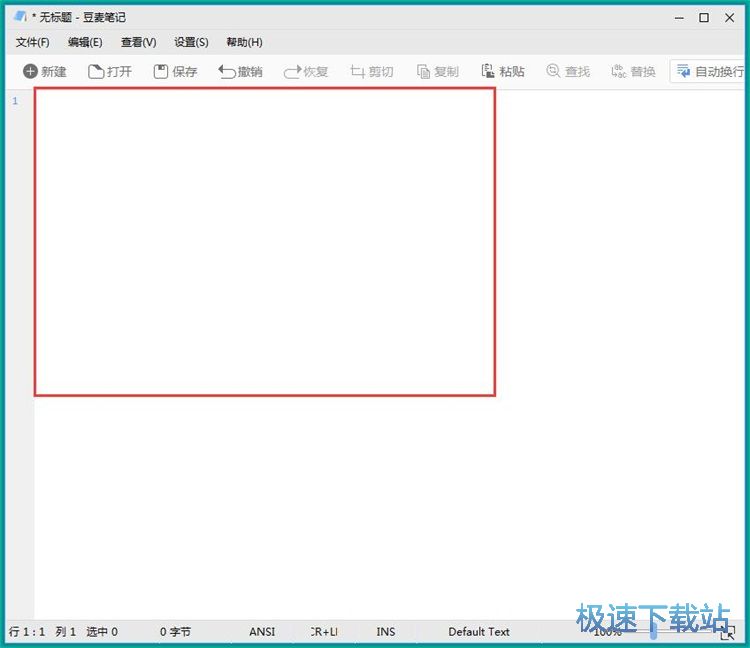Open a file with 打开 icon
This screenshot has width=750, height=648.
[x=110, y=72]
